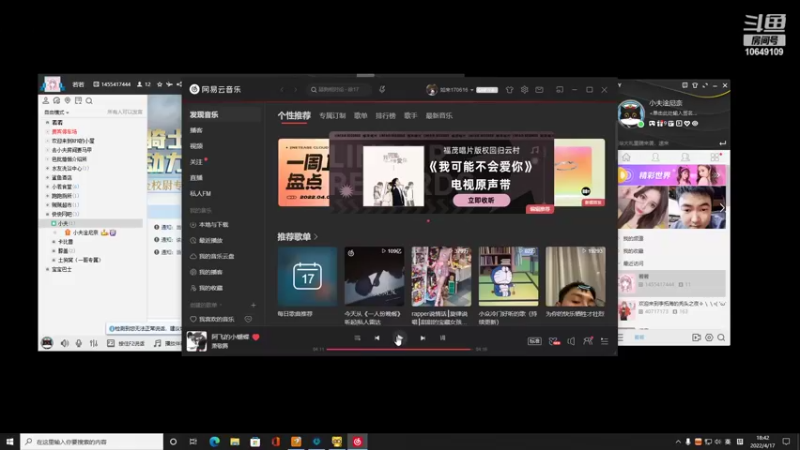Open listen-together icon in player bar
The height and width of the screenshot is (450, 800).
tap(588, 341)
